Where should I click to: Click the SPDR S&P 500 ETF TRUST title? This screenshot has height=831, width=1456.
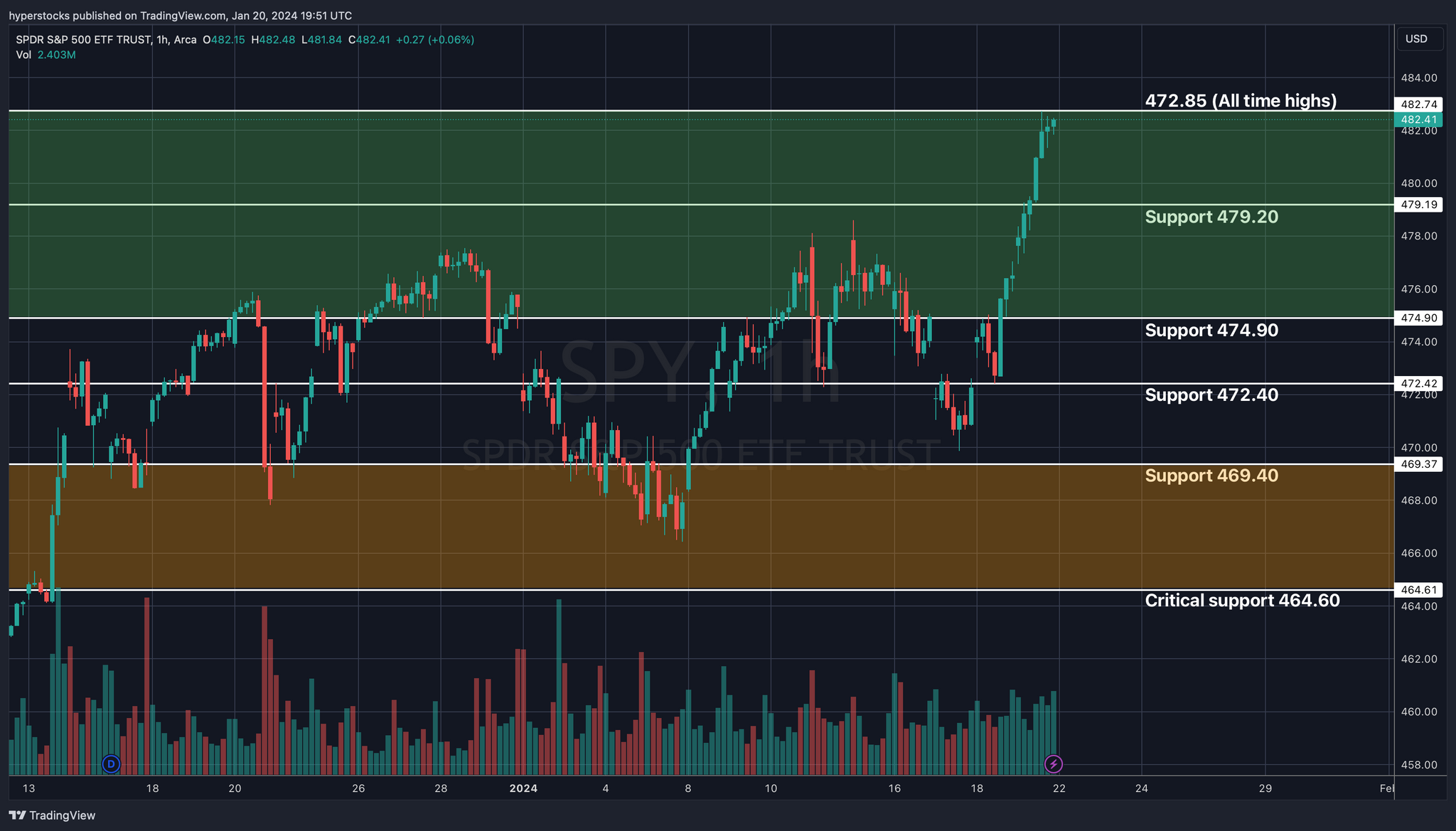coord(83,40)
